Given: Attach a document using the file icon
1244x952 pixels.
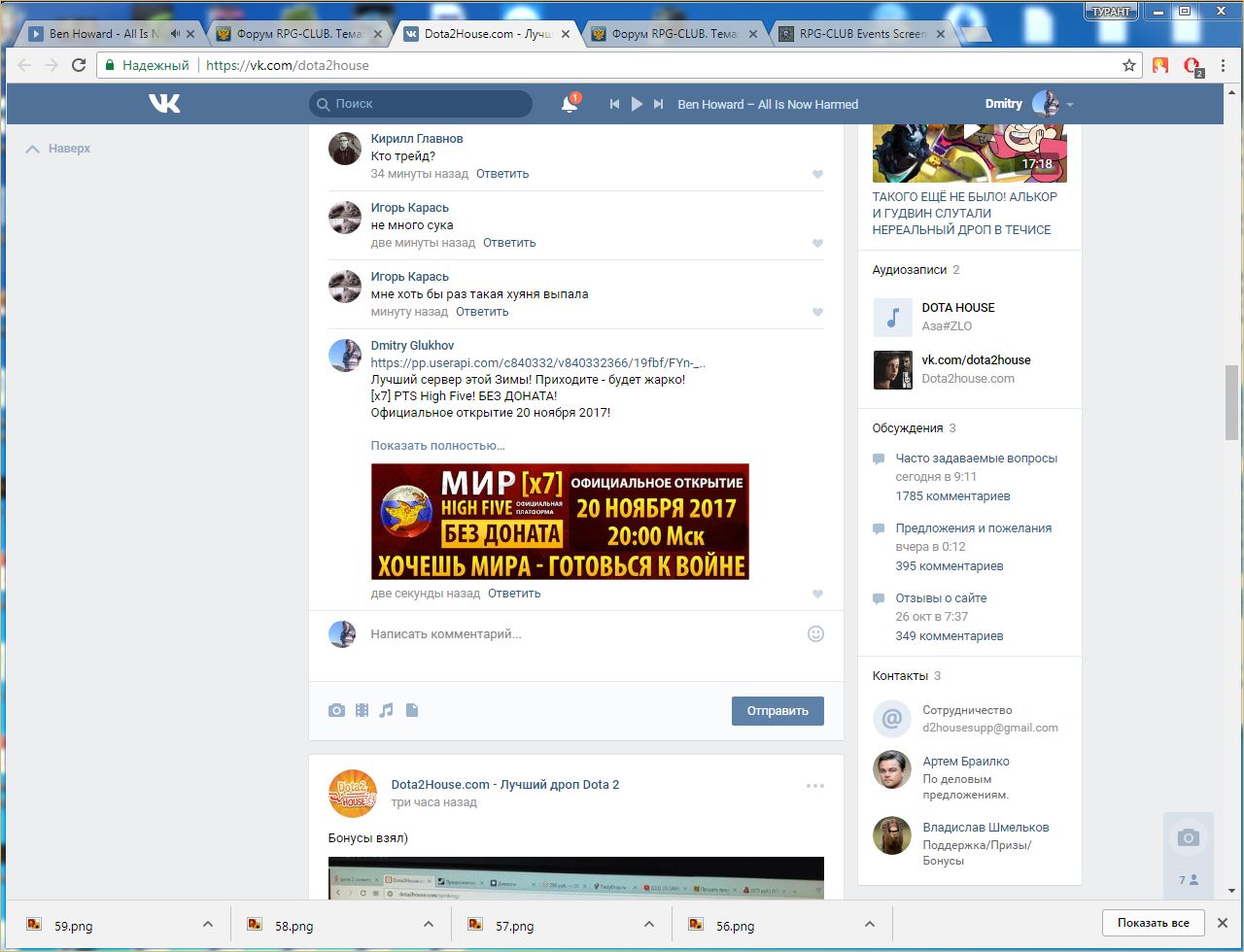Looking at the screenshot, I should [x=411, y=710].
